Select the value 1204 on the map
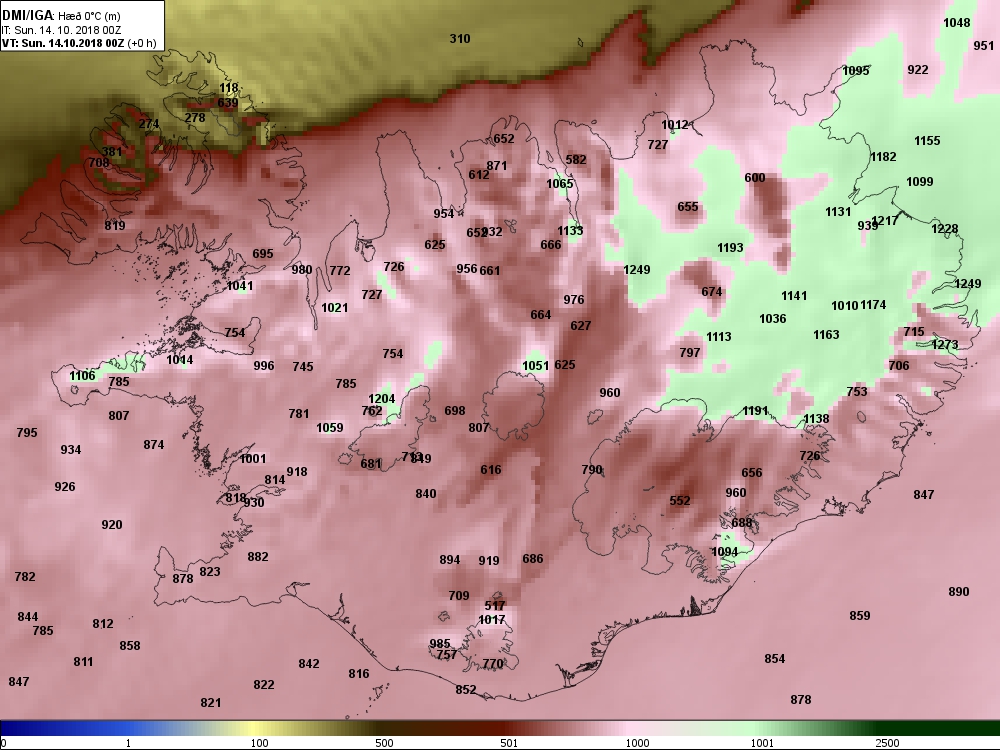 click(381, 399)
